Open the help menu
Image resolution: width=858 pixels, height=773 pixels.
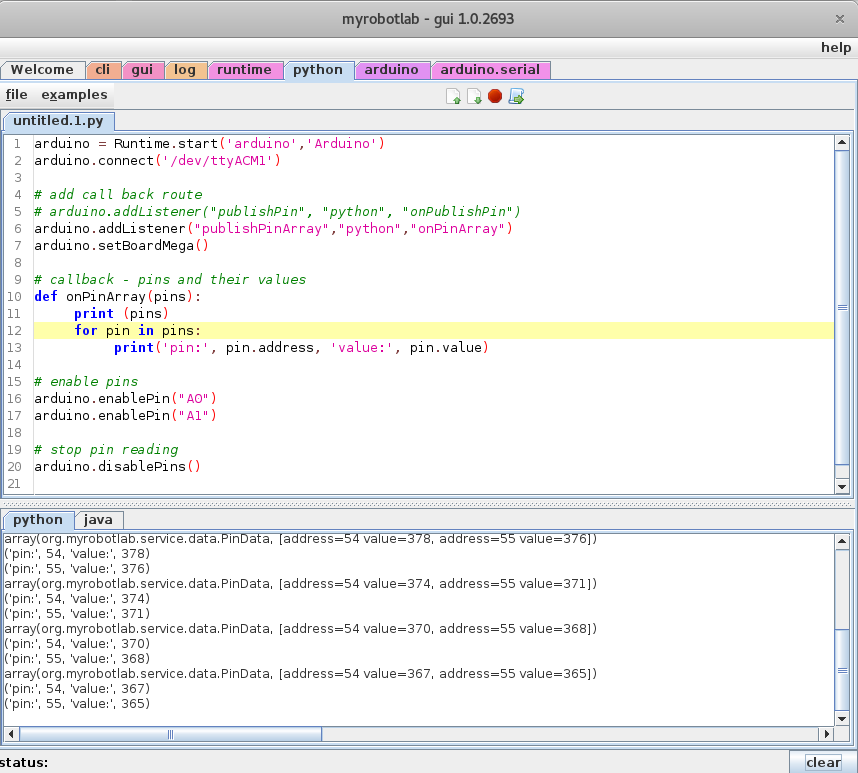coord(836,48)
